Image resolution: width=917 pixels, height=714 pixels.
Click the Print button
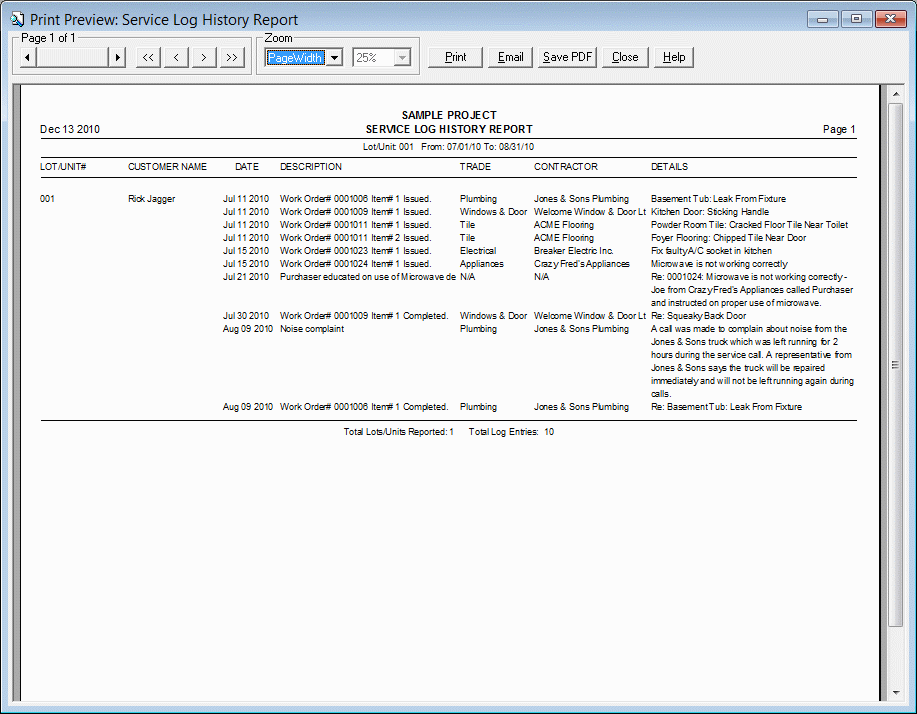[455, 57]
